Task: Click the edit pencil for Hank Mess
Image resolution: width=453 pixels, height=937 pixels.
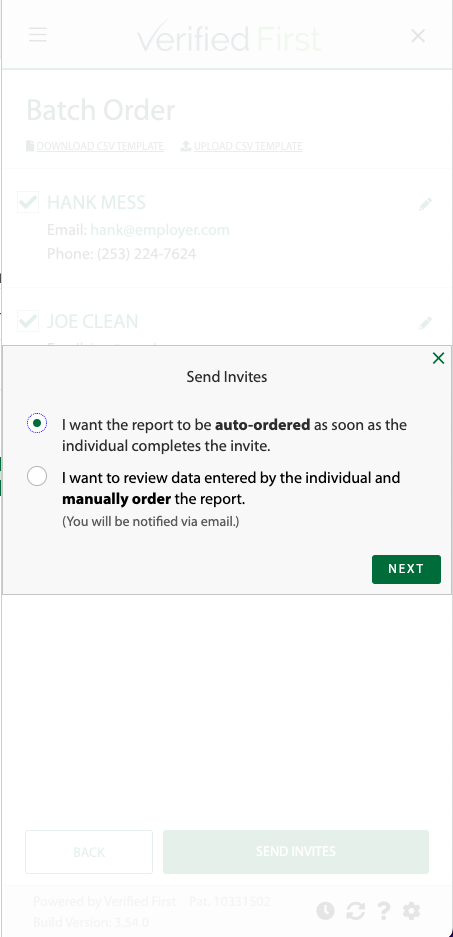Action: [425, 204]
